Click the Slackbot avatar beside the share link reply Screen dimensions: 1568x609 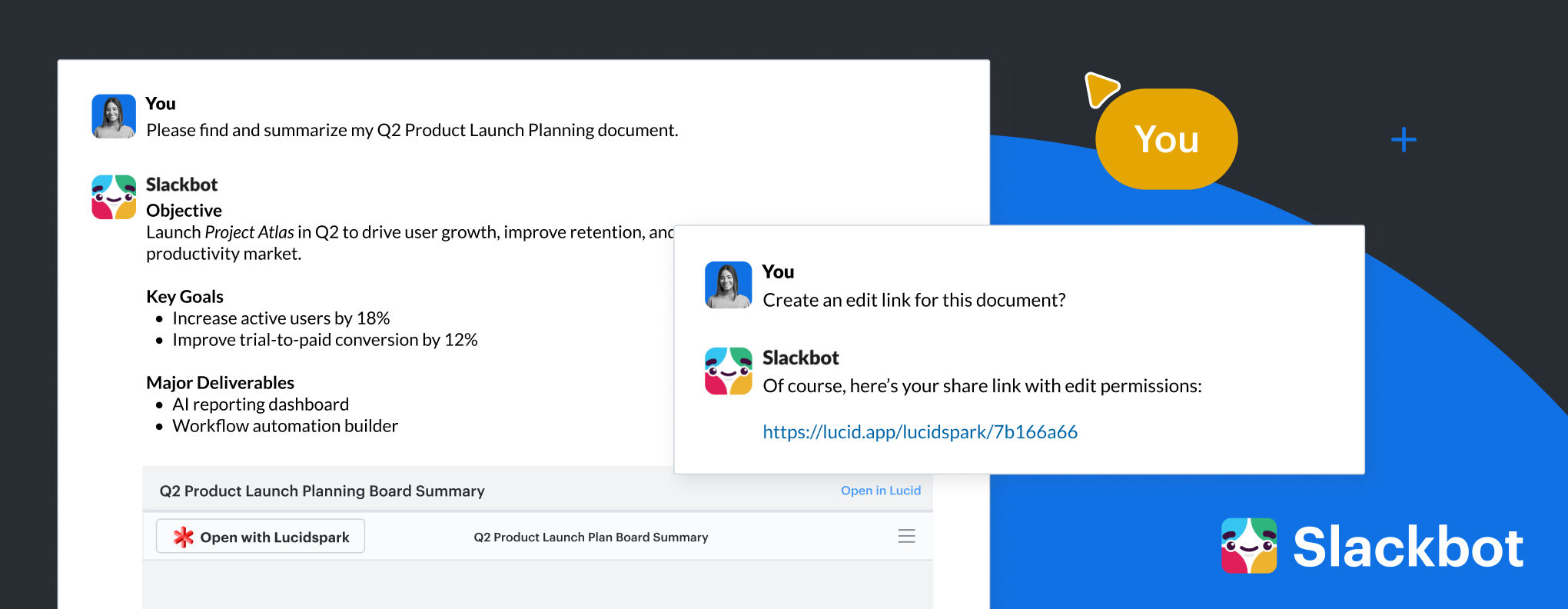click(x=728, y=371)
